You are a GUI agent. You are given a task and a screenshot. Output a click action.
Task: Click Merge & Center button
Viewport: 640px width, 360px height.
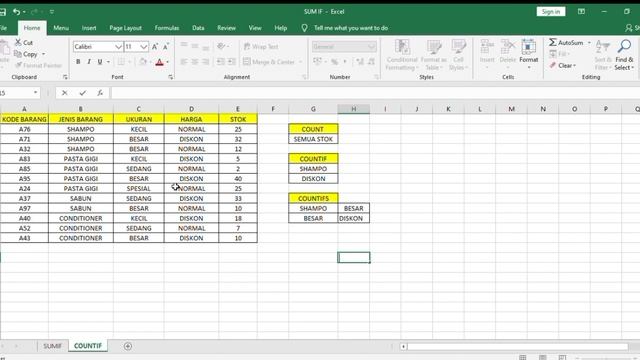(x=269, y=62)
